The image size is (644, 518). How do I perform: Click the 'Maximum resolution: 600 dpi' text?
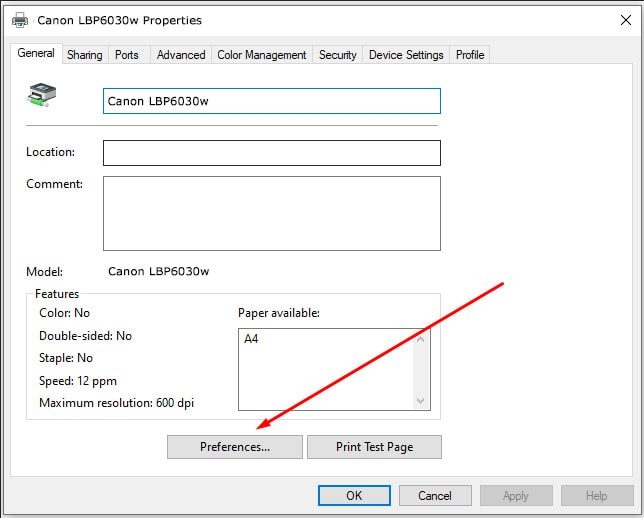point(117,403)
